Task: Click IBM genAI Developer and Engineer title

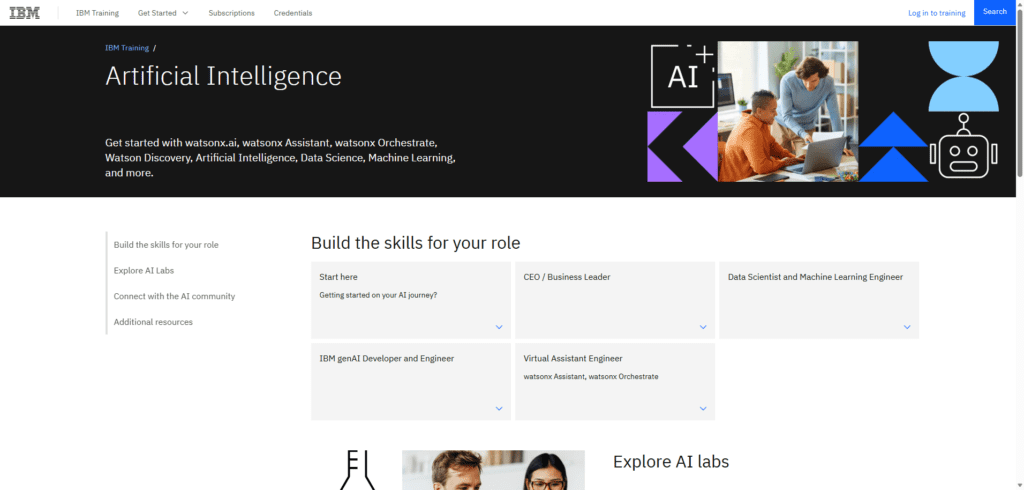Action: pyautogui.click(x=387, y=359)
